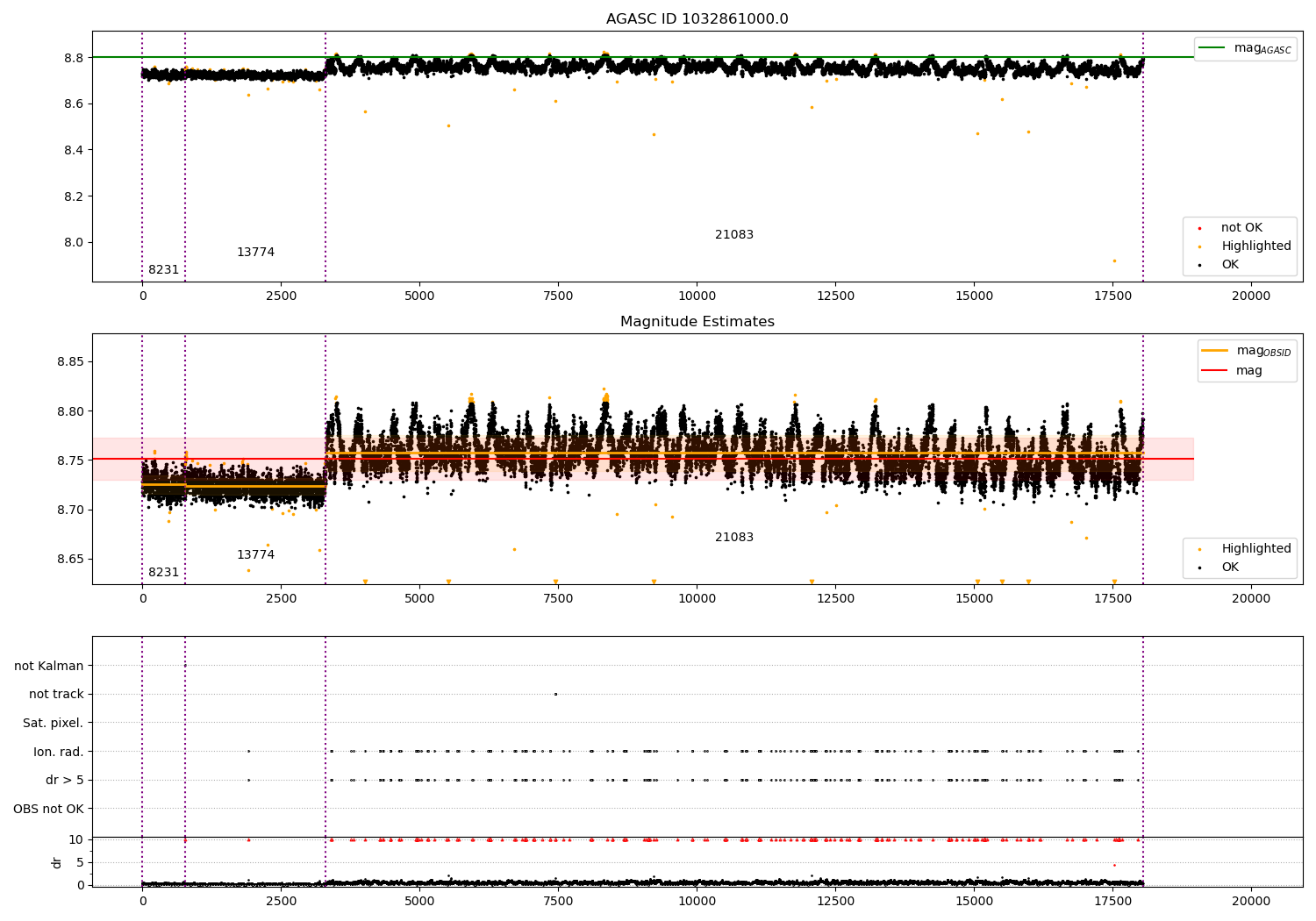Click the 'not Kalman' row label
Image resolution: width=1316 pixels, height=921 pixels.
tap(49, 667)
